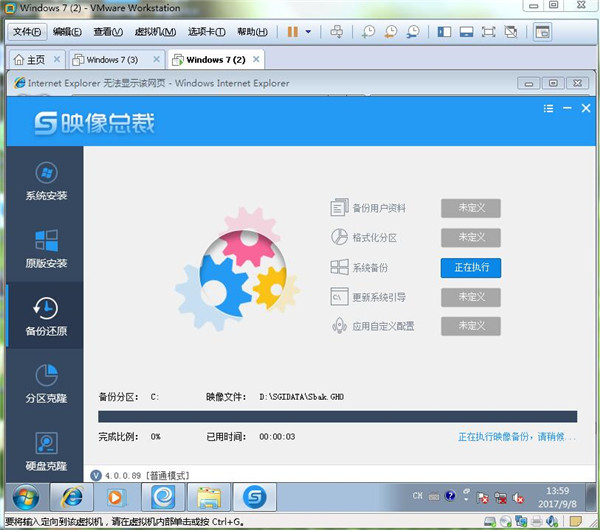Expand the power options dropdown arrow
This screenshot has height=530, width=600.
[308, 32]
